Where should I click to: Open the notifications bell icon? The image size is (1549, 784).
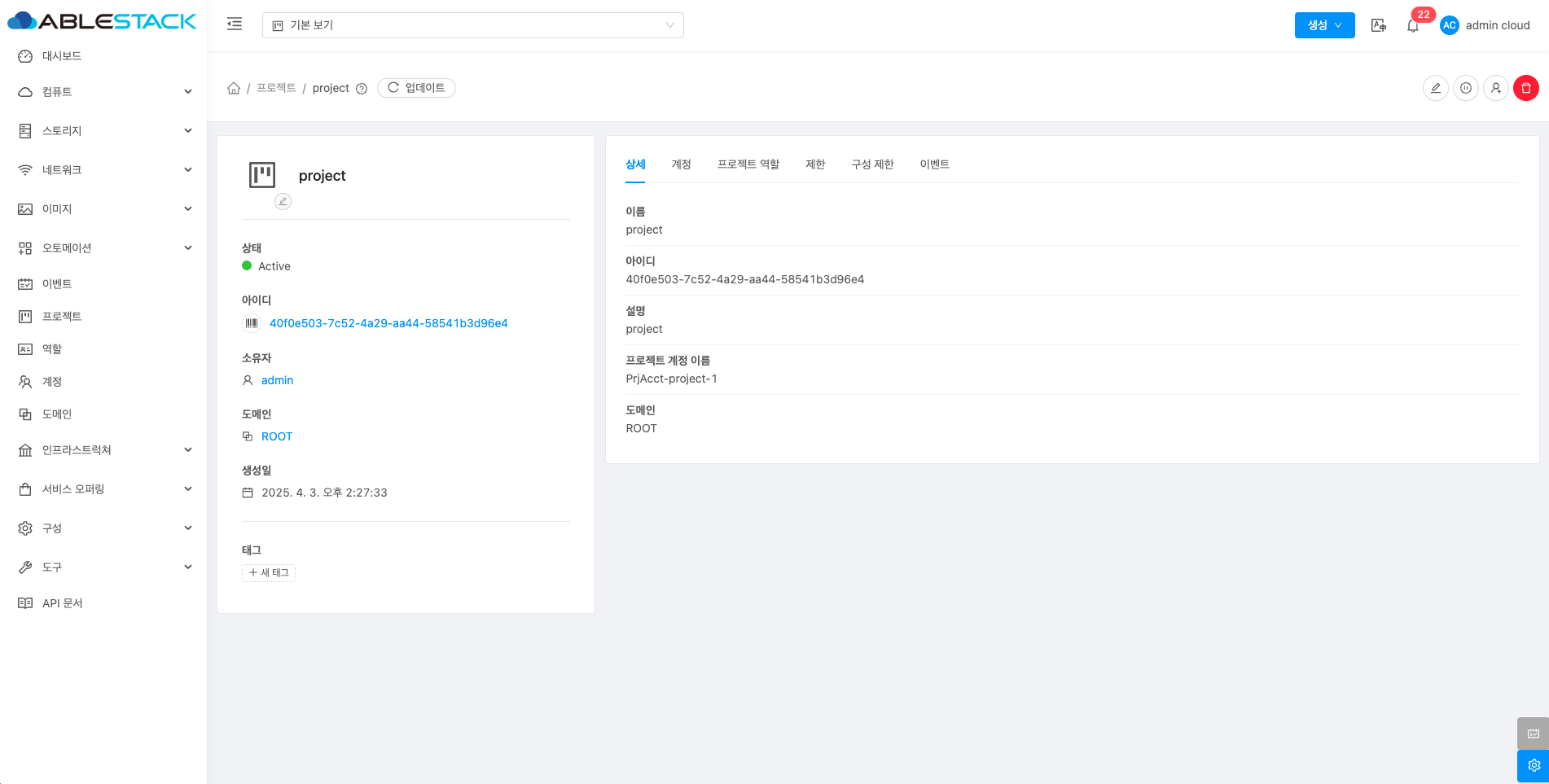[1412, 26]
